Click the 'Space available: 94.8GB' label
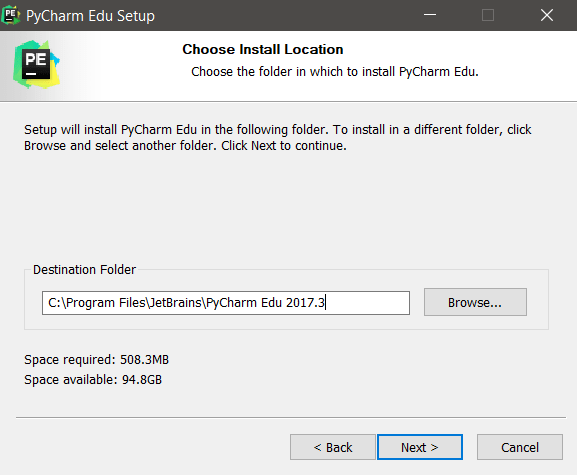 [x=93, y=379]
